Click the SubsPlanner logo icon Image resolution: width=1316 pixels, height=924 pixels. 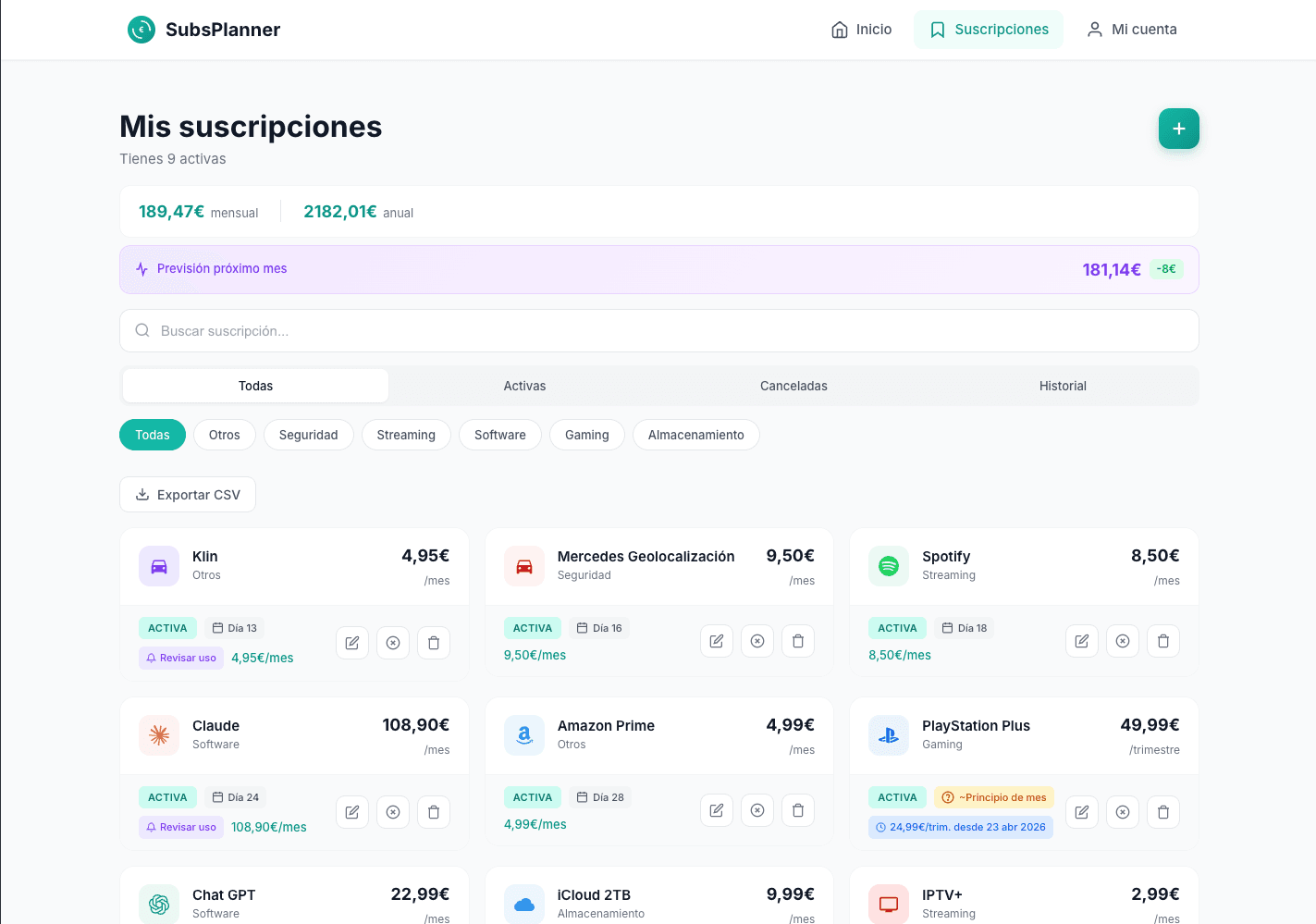pyautogui.click(x=141, y=30)
